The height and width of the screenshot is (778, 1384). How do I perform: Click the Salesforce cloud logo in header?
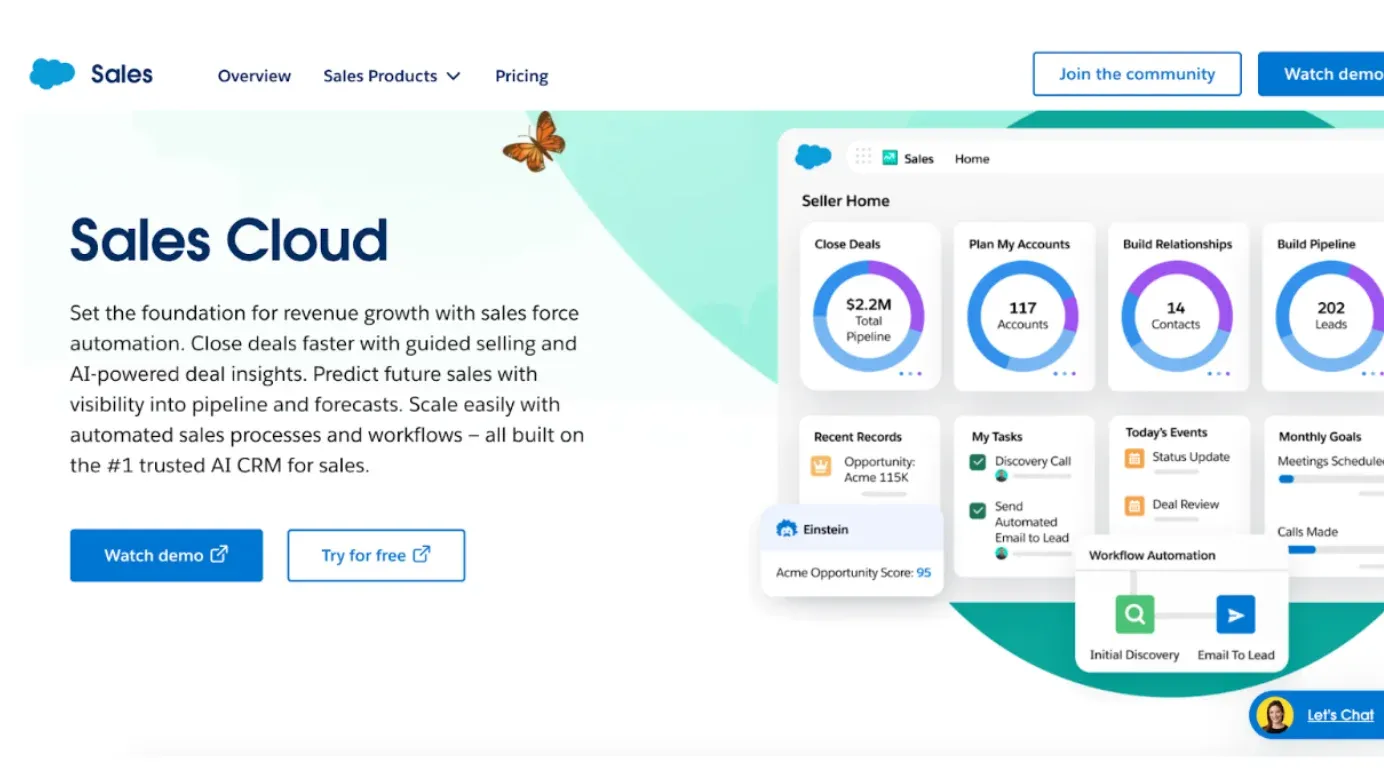(x=52, y=74)
